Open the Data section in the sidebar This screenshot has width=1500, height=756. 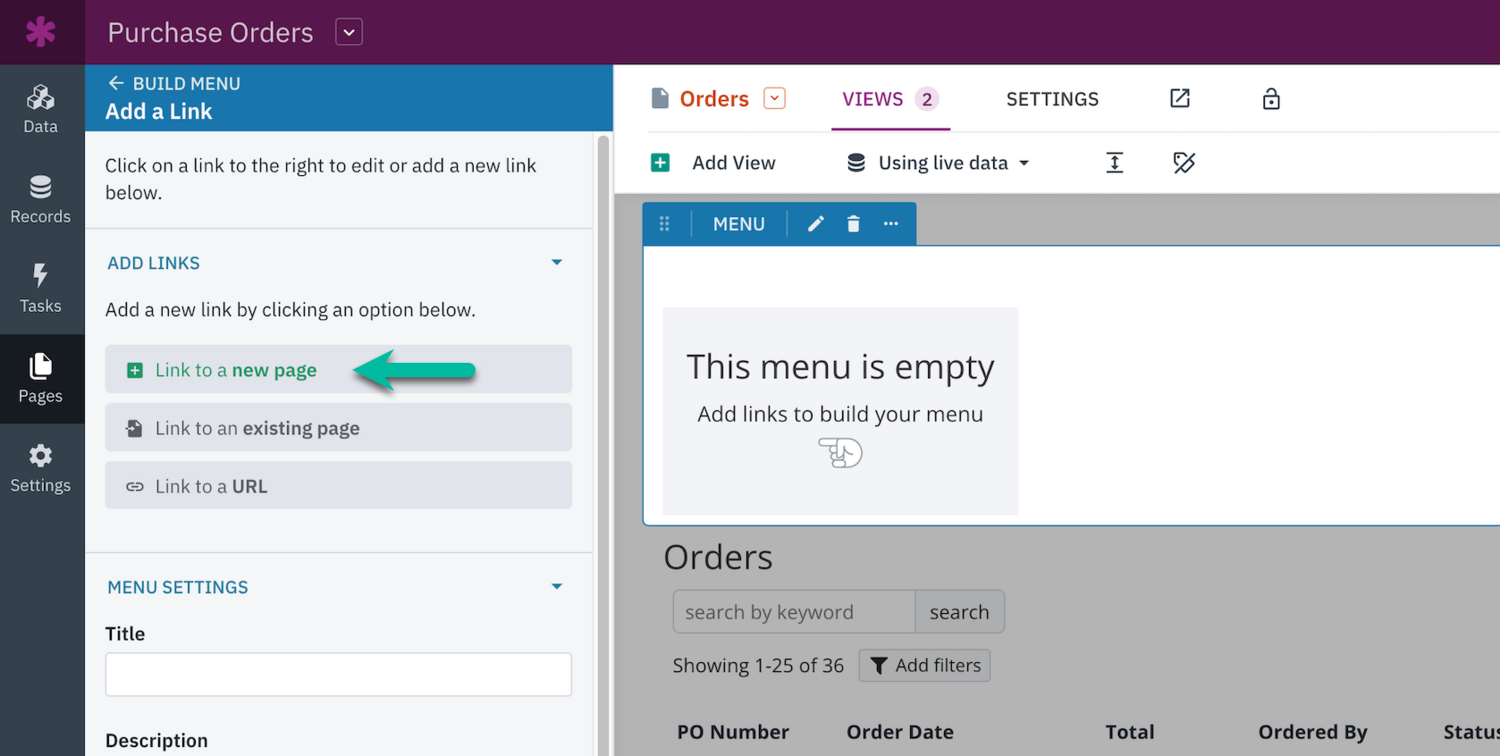(x=40, y=107)
